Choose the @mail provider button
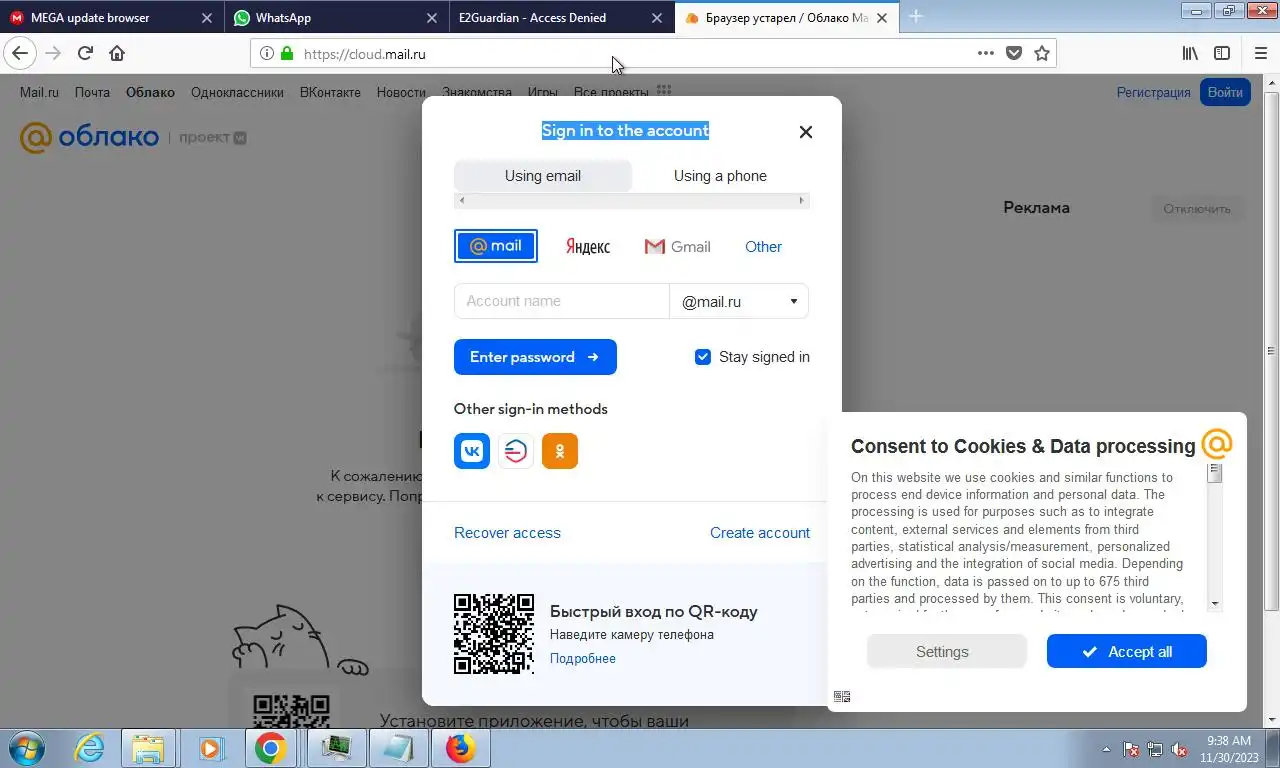1280x768 pixels. [496, 246]
